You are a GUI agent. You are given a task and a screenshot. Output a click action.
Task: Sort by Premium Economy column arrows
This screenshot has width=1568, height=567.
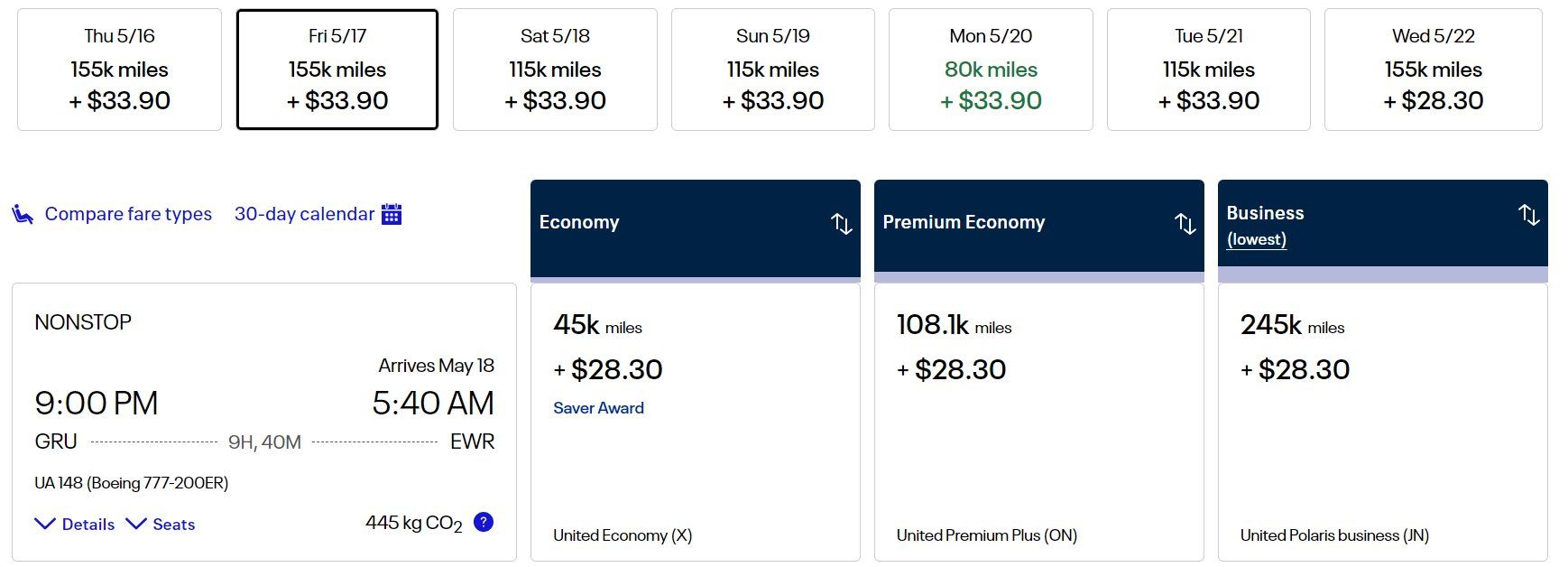tap(1185, 223)
